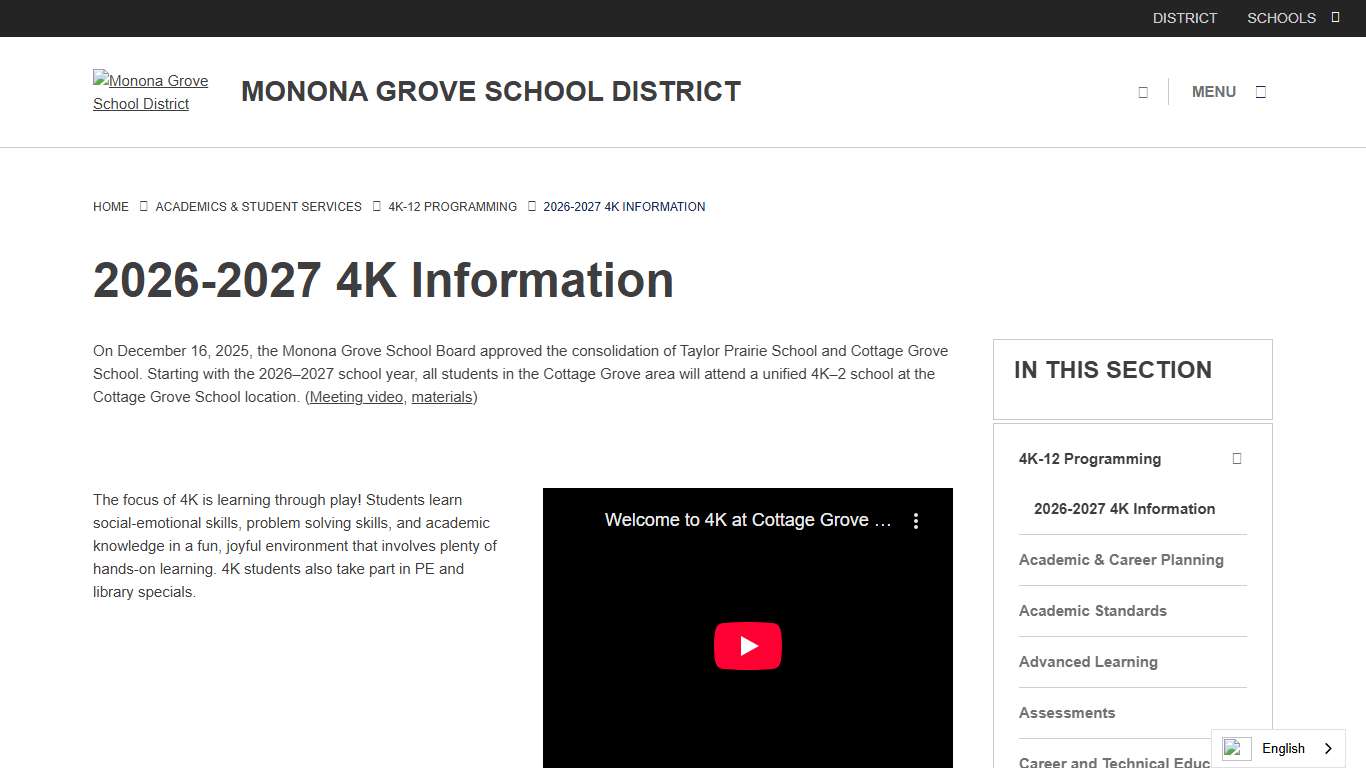1366x768 pixels.
Task: Open the DISTRICT menu
Action: [x=1185, y=17]
